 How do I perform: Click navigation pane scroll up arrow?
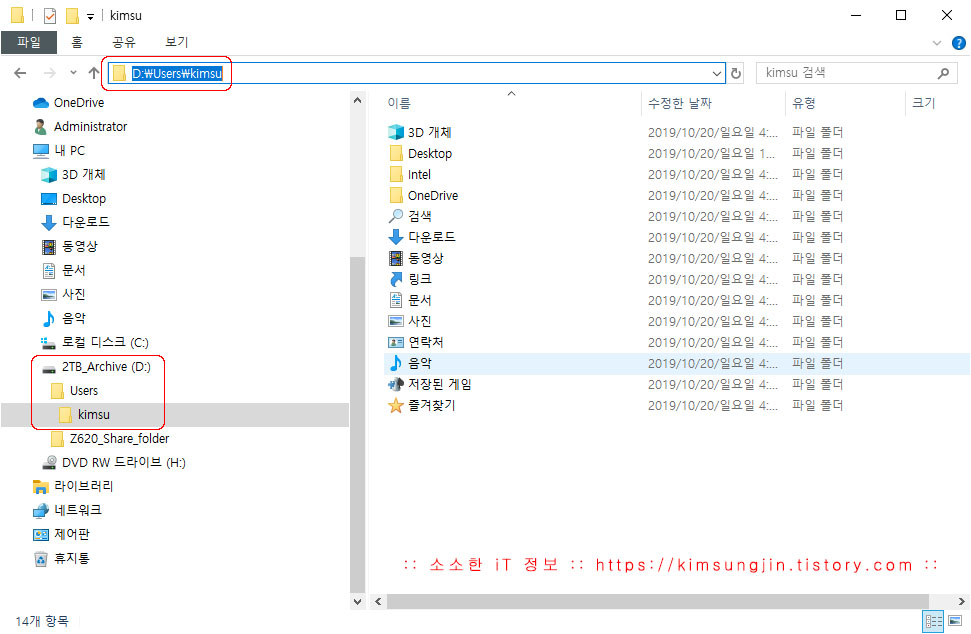pyautogui.click(x=357, y=100)
